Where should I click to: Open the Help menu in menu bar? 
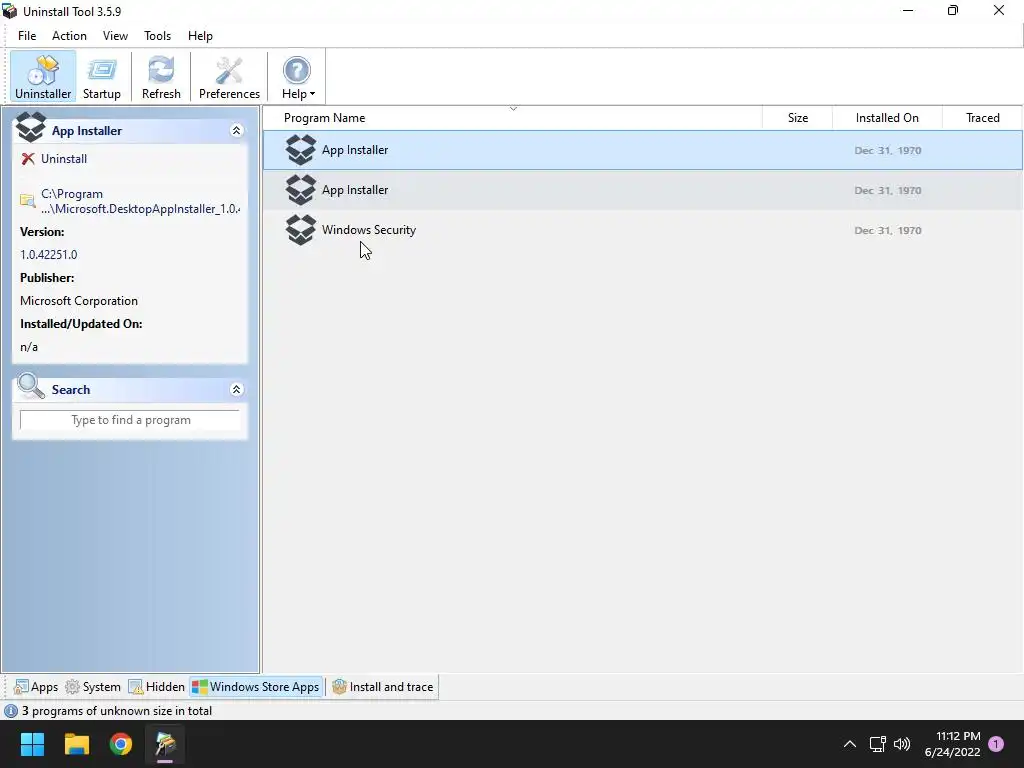200,36
